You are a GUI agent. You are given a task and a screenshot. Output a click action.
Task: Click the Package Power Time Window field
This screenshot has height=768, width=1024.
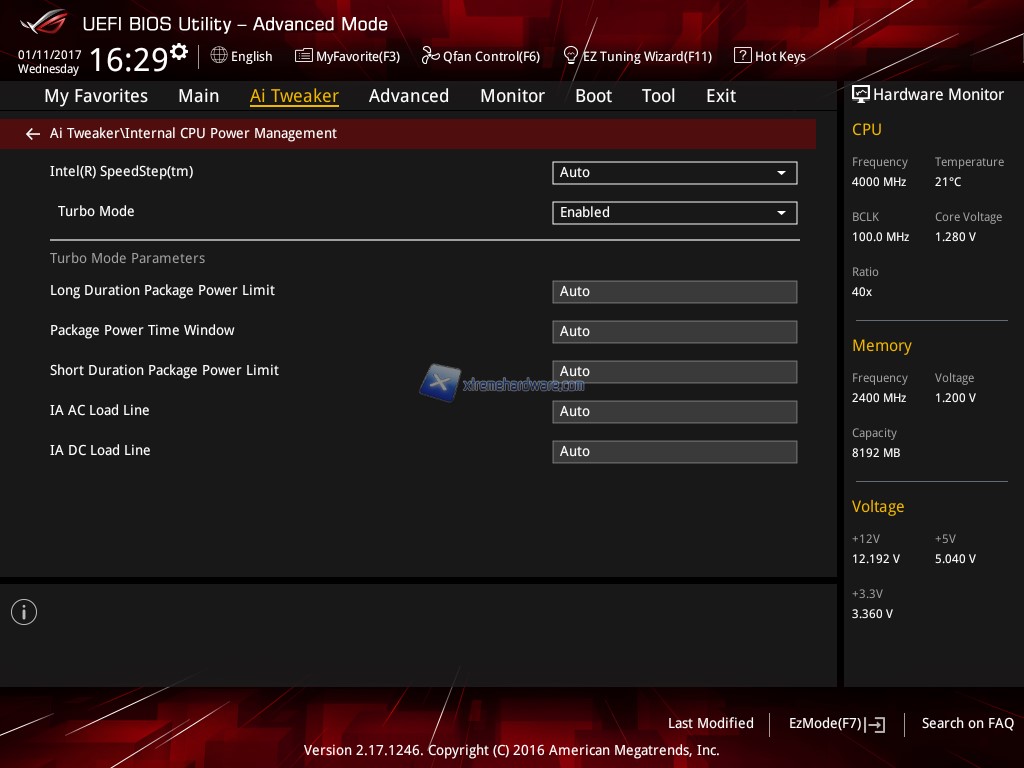pyautogui.click(x=674, y=332)
